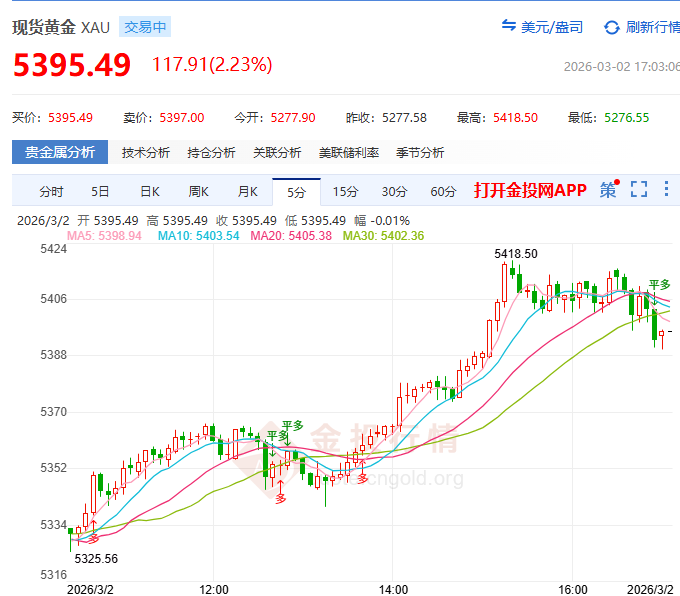Click the 5325.56 low label on chart
680x596 pixels.
(x=96, y=559)
